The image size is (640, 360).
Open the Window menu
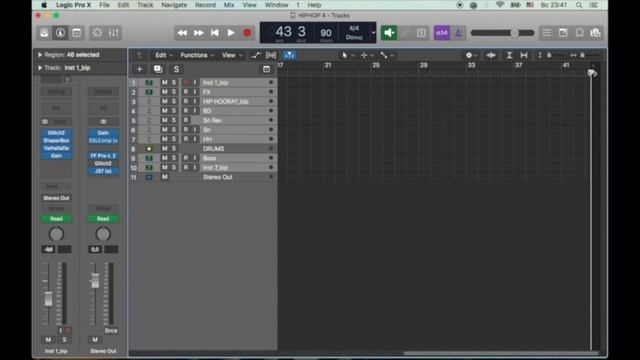(276, 5)
